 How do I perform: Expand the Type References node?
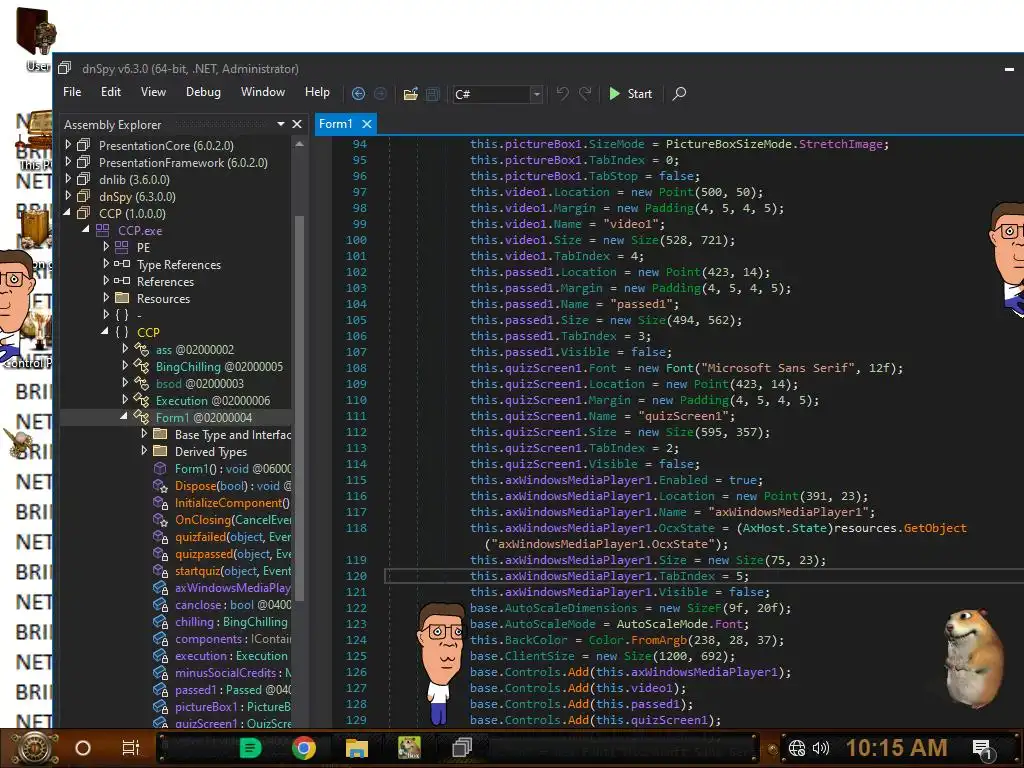tap(106, 263)
